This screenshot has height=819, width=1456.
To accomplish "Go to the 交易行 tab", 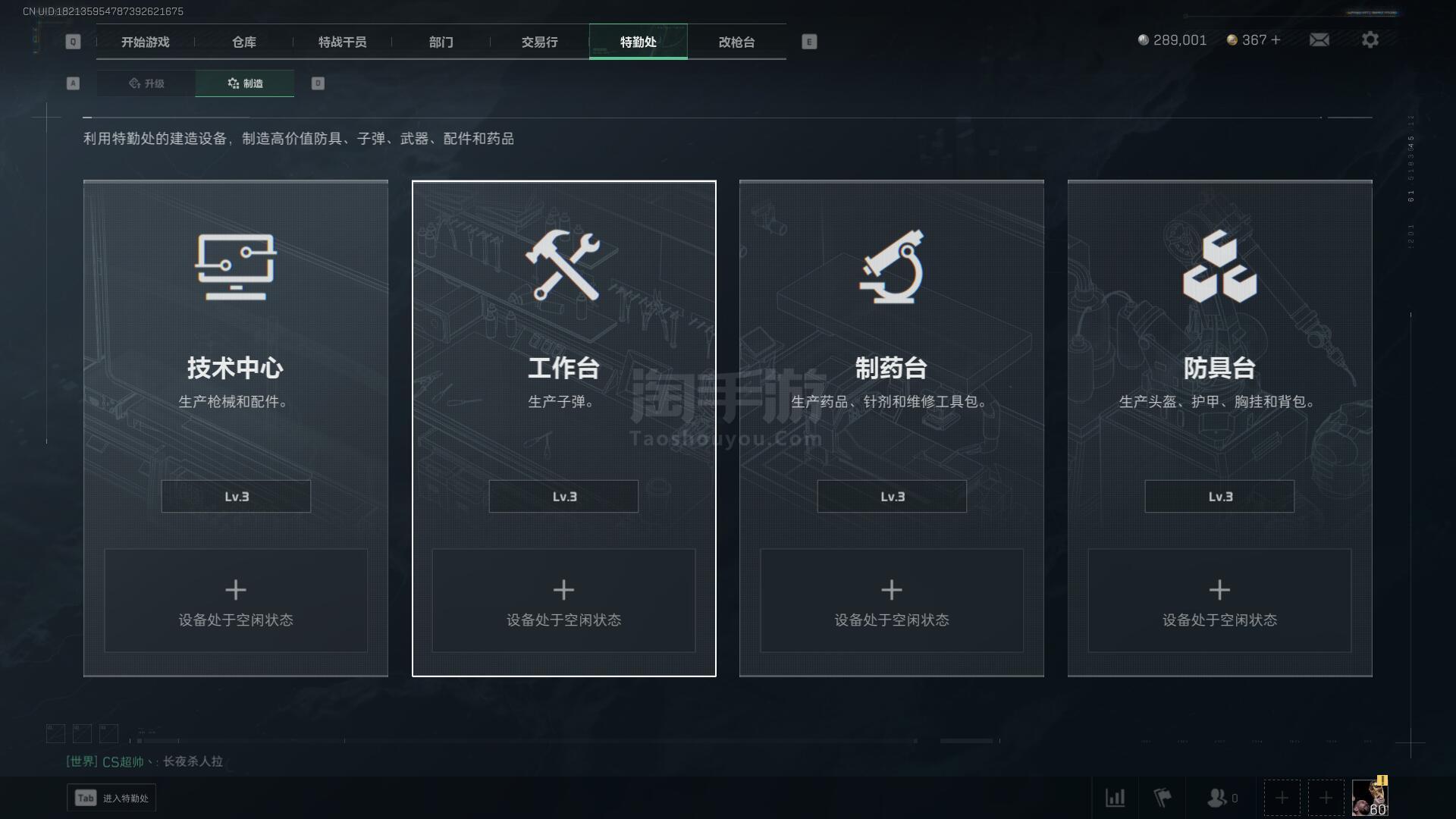I will [540, 42].
